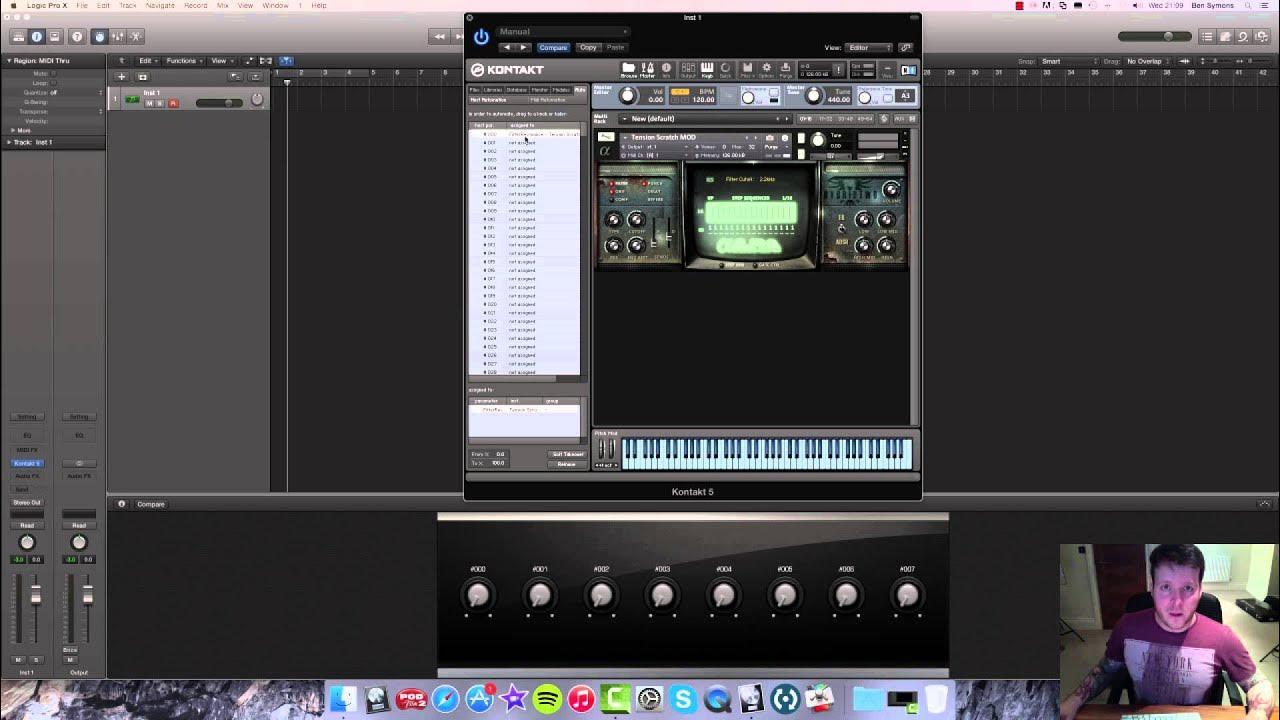Open the Note Pad icon
1280x720 pixels.
[x=1225, y=37]
